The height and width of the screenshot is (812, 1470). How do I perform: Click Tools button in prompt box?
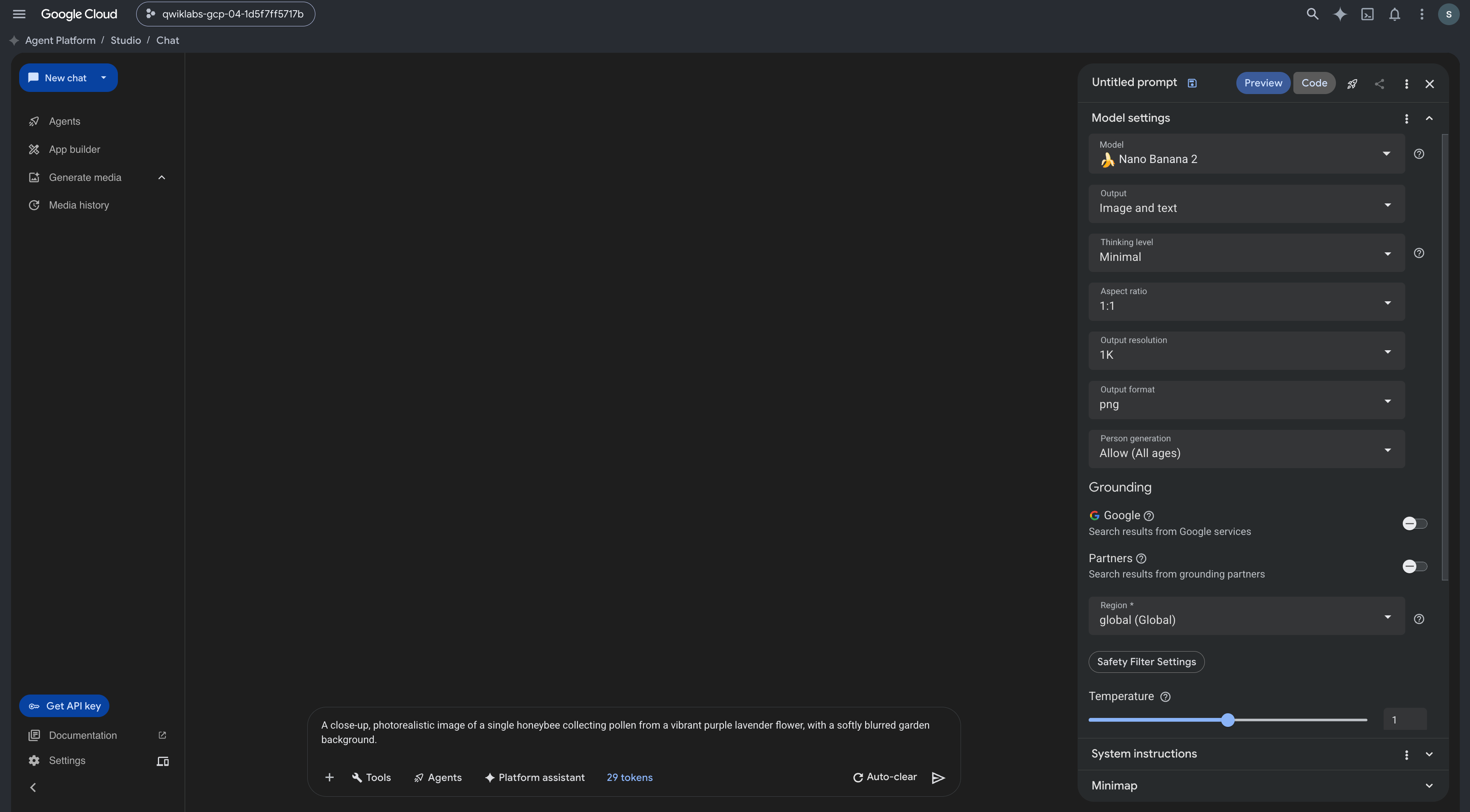pos(372,777)
